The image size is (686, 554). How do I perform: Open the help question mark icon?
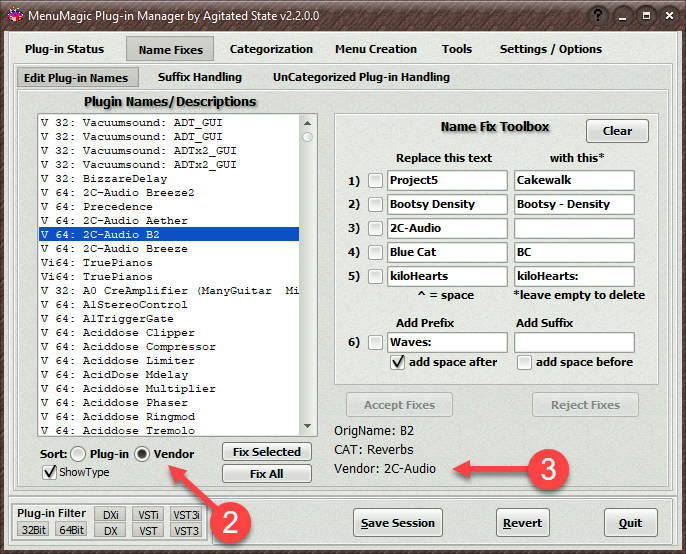(598, 16)
